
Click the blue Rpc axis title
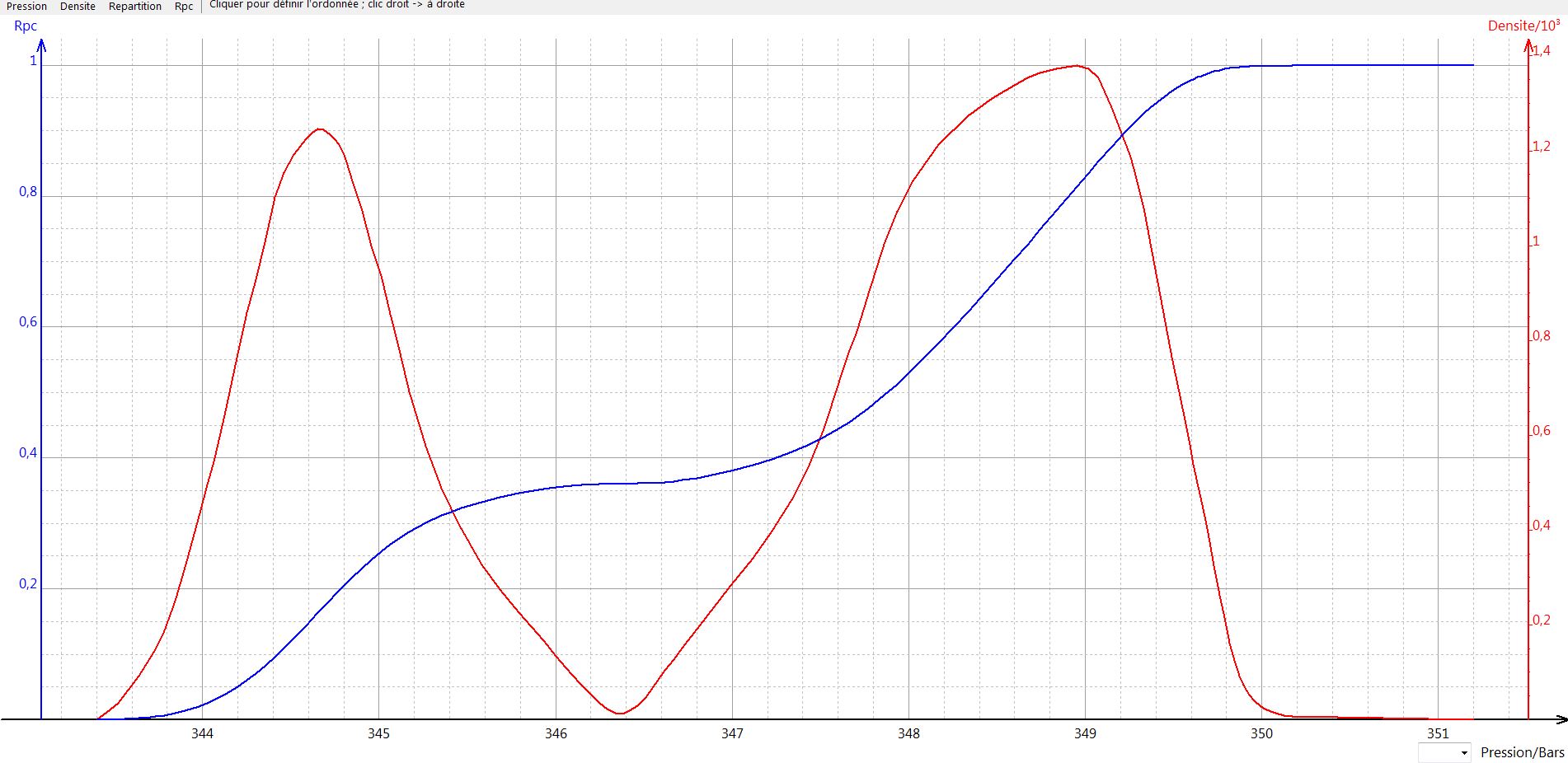click(x=26, y=26)
